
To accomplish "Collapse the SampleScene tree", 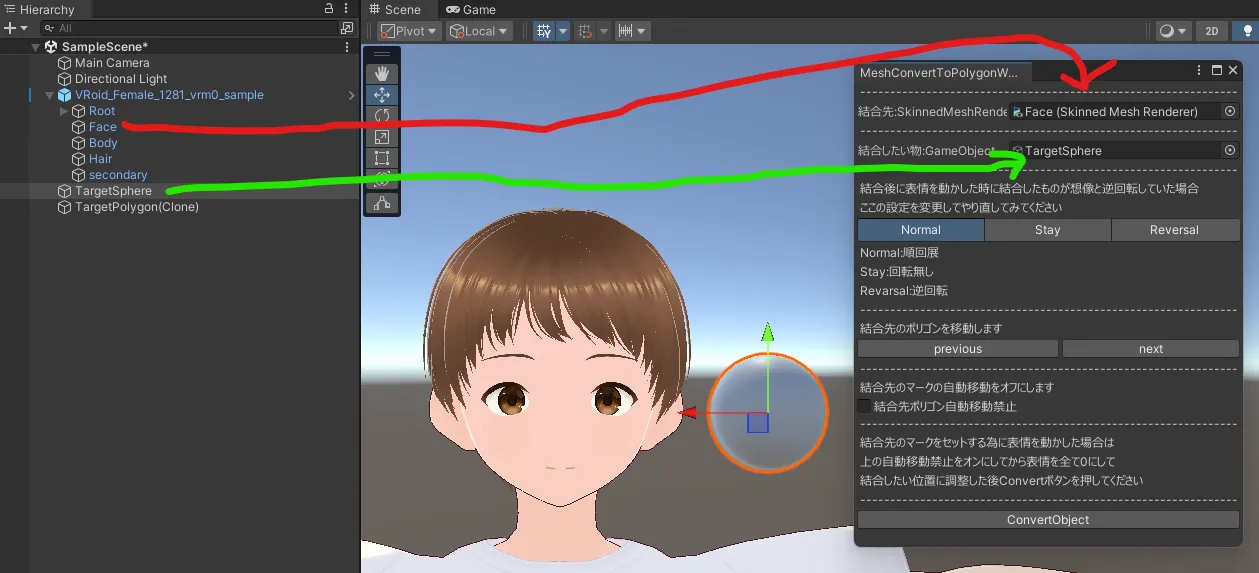I will (36, 47).
